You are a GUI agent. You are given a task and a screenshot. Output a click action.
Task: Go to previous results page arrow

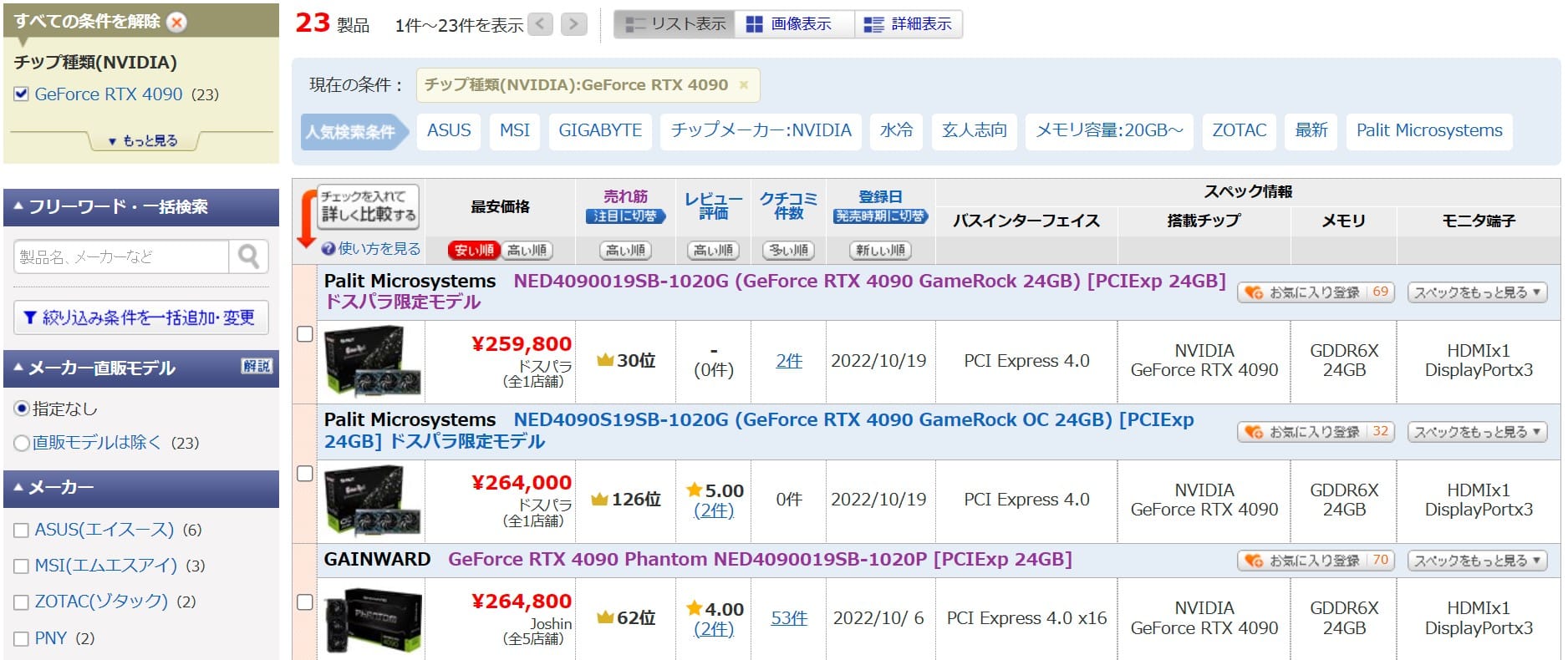click(541, 24)
